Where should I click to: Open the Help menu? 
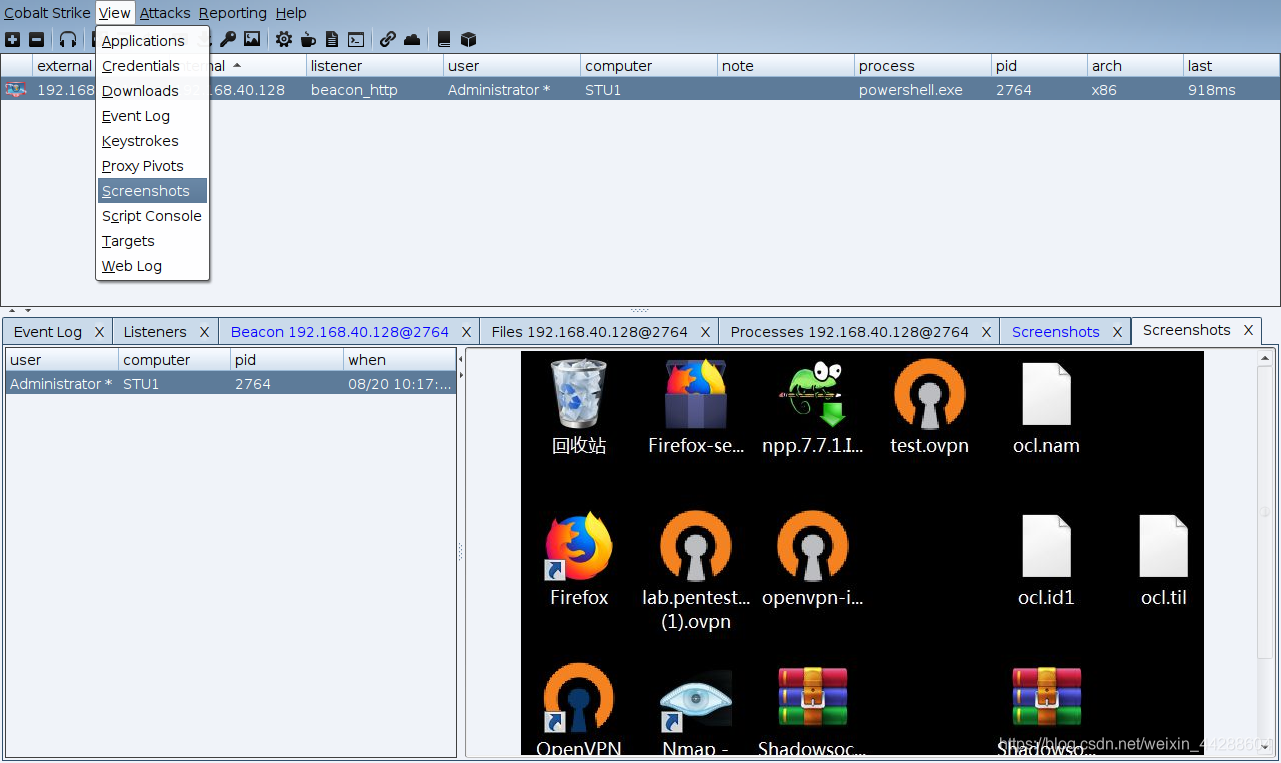(291, 13)
